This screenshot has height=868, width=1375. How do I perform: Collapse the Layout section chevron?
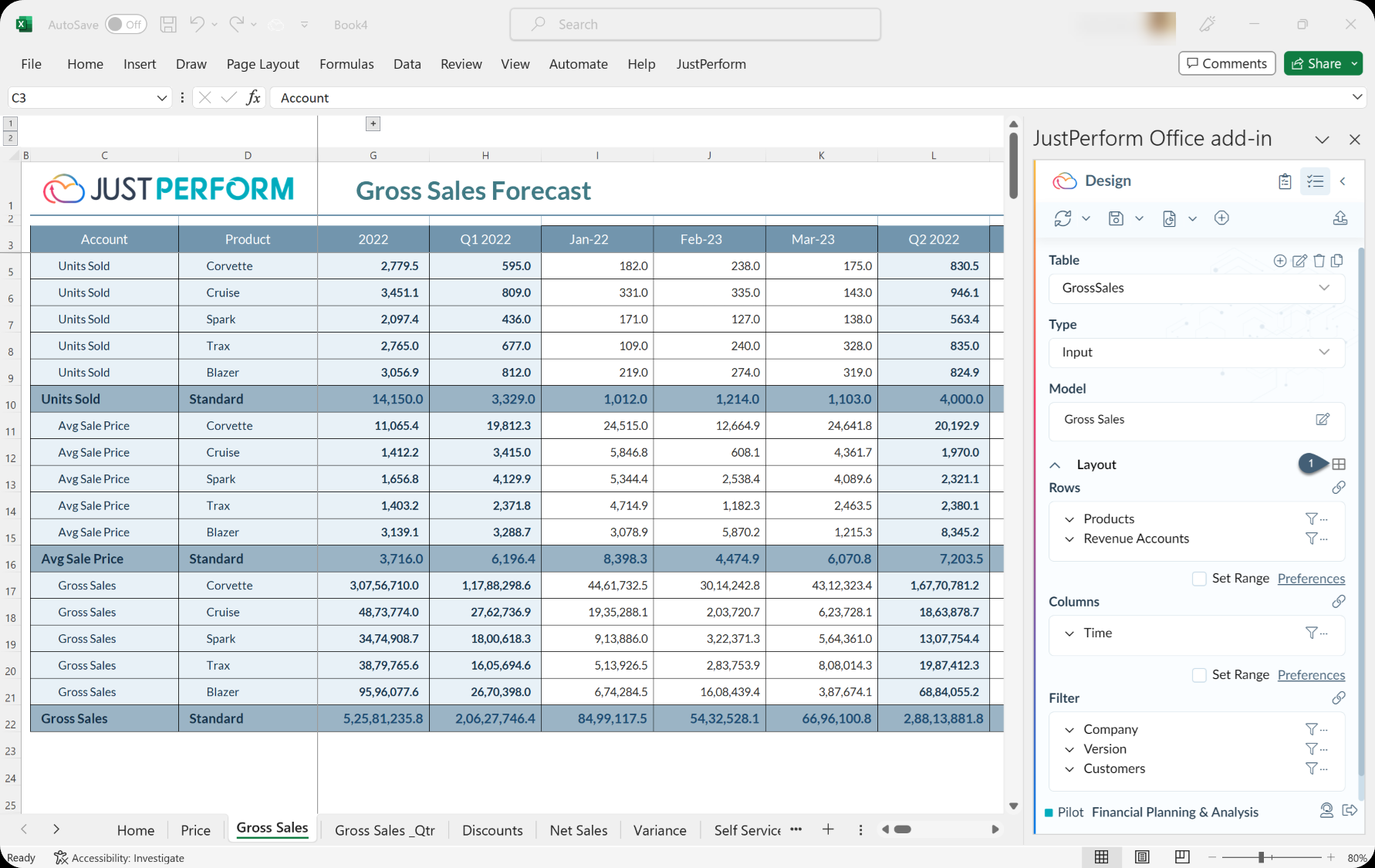click(1056, 464)
